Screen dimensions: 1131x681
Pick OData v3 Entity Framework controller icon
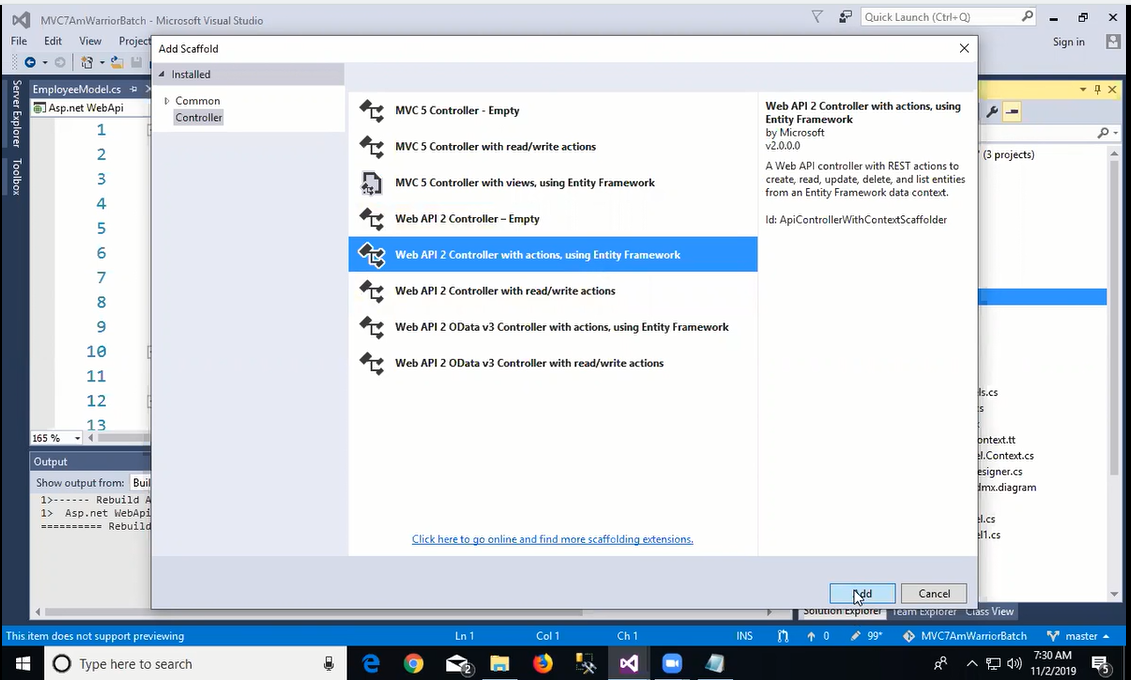371,327
